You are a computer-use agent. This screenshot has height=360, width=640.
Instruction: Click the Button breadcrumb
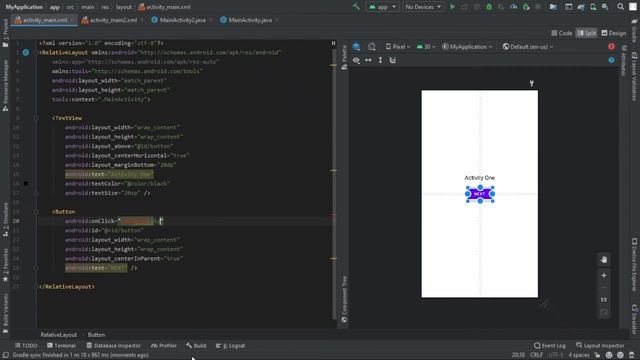96,335
